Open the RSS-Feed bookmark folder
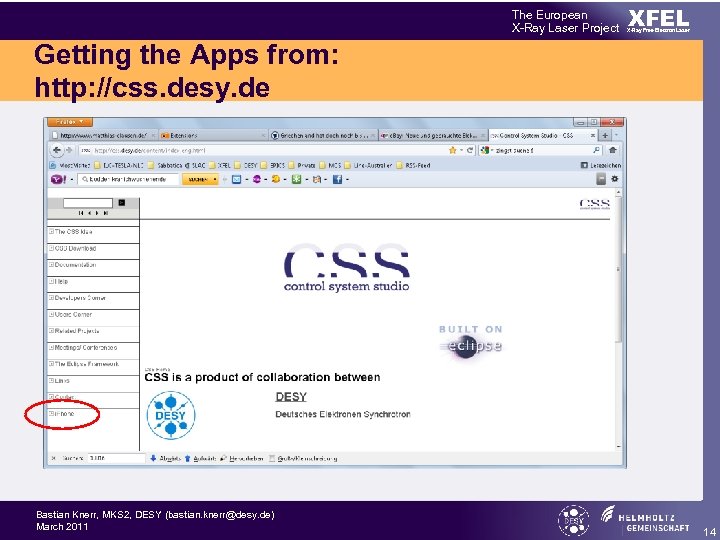Image resolution: width=720 pixels, height=540 pixels. (413, 165)
